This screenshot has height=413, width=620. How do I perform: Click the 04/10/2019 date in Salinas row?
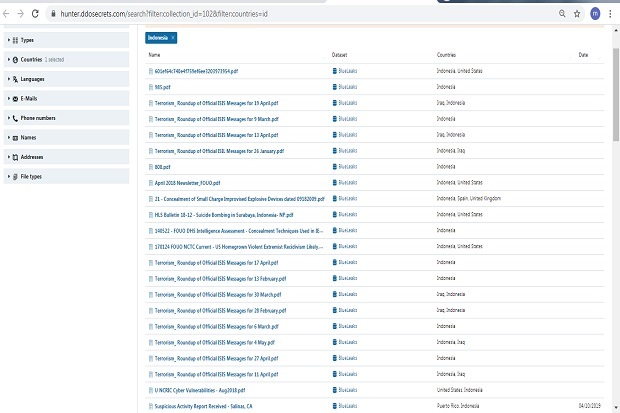[x=589, y=406]
